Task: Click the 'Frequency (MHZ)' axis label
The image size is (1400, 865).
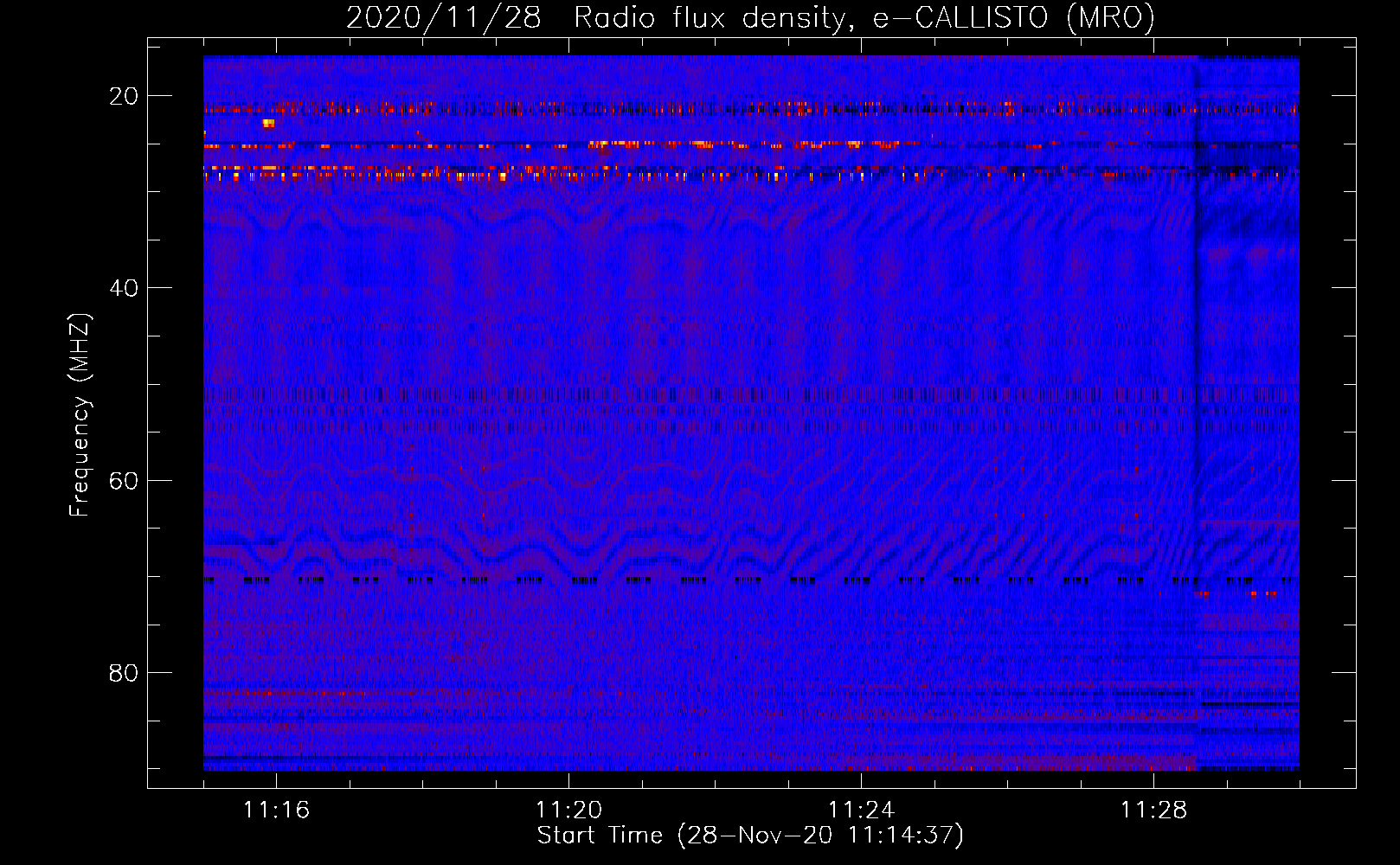Action: coord(80,416)
